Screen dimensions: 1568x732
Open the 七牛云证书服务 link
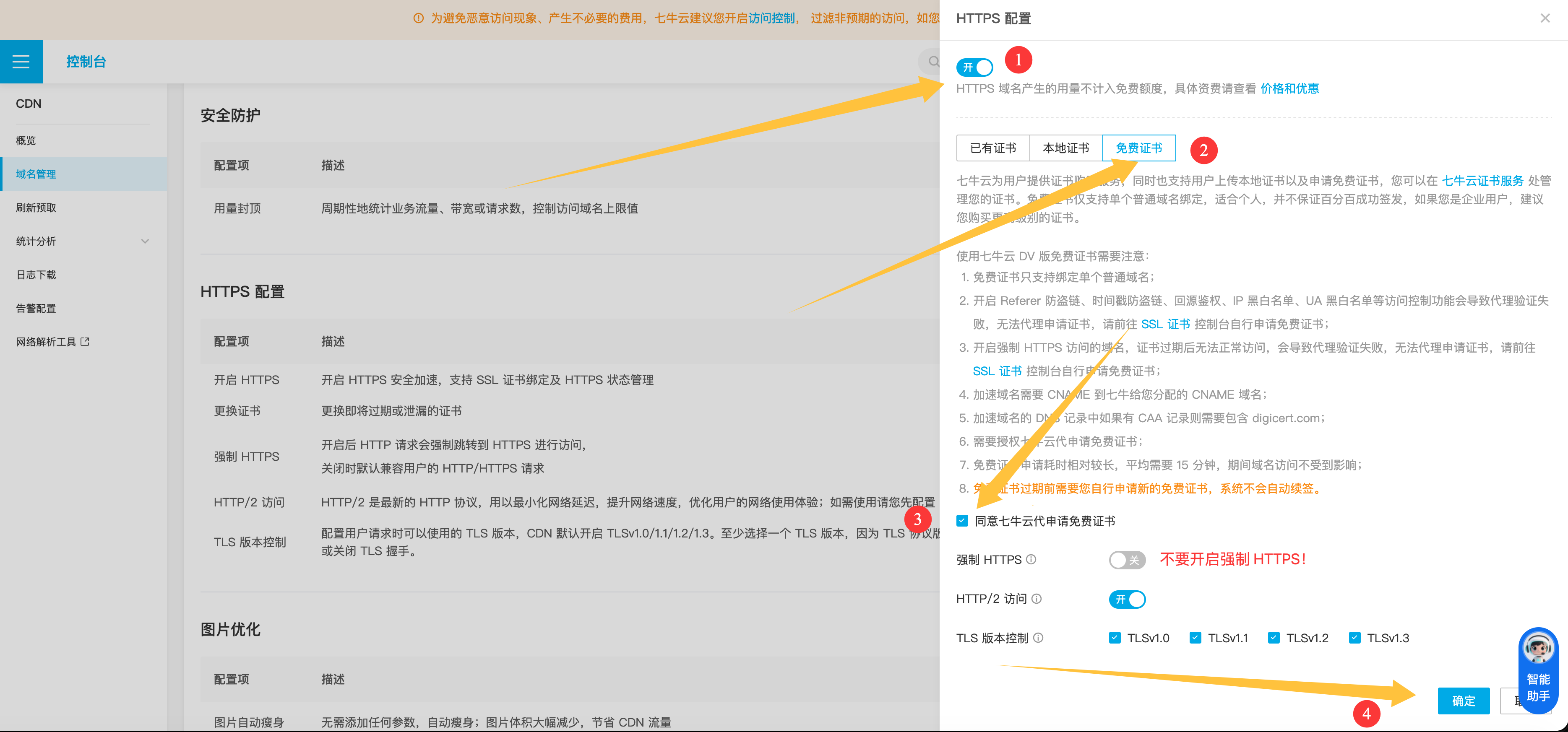pyautogui.click(x=1483, y=181)
